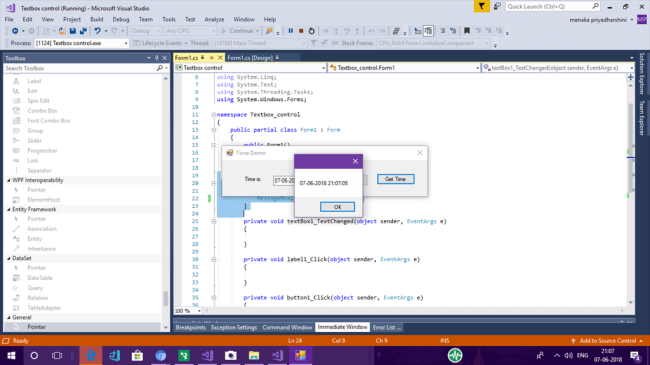The width and height of the screenshot is (650, 365).
Task: Click the yellow notifications filter flag icon
Action: [481, 6]
